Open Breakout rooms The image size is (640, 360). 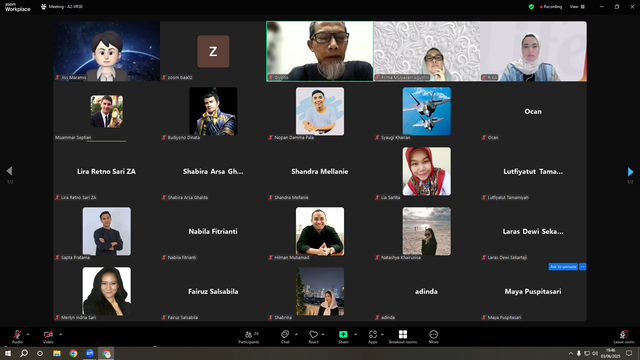(403, 337)
